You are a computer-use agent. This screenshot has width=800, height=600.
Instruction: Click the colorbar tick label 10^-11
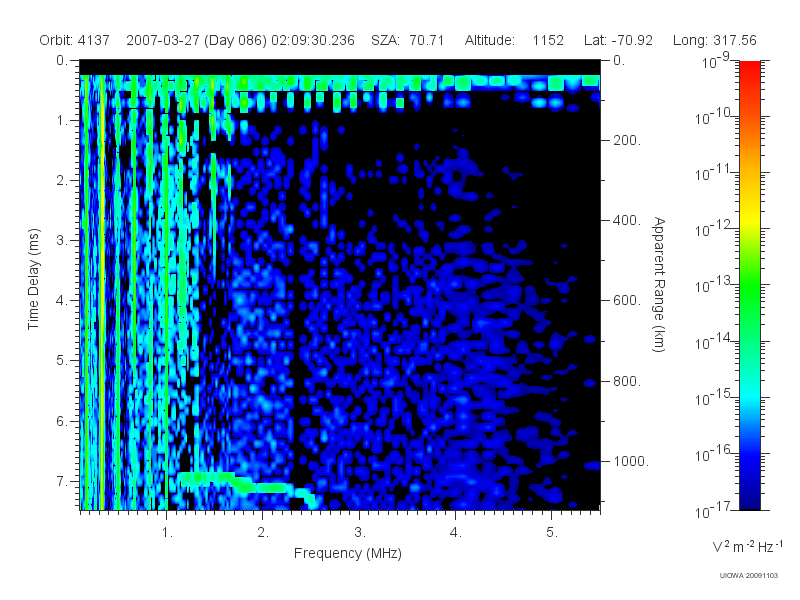tap(715, 172)
